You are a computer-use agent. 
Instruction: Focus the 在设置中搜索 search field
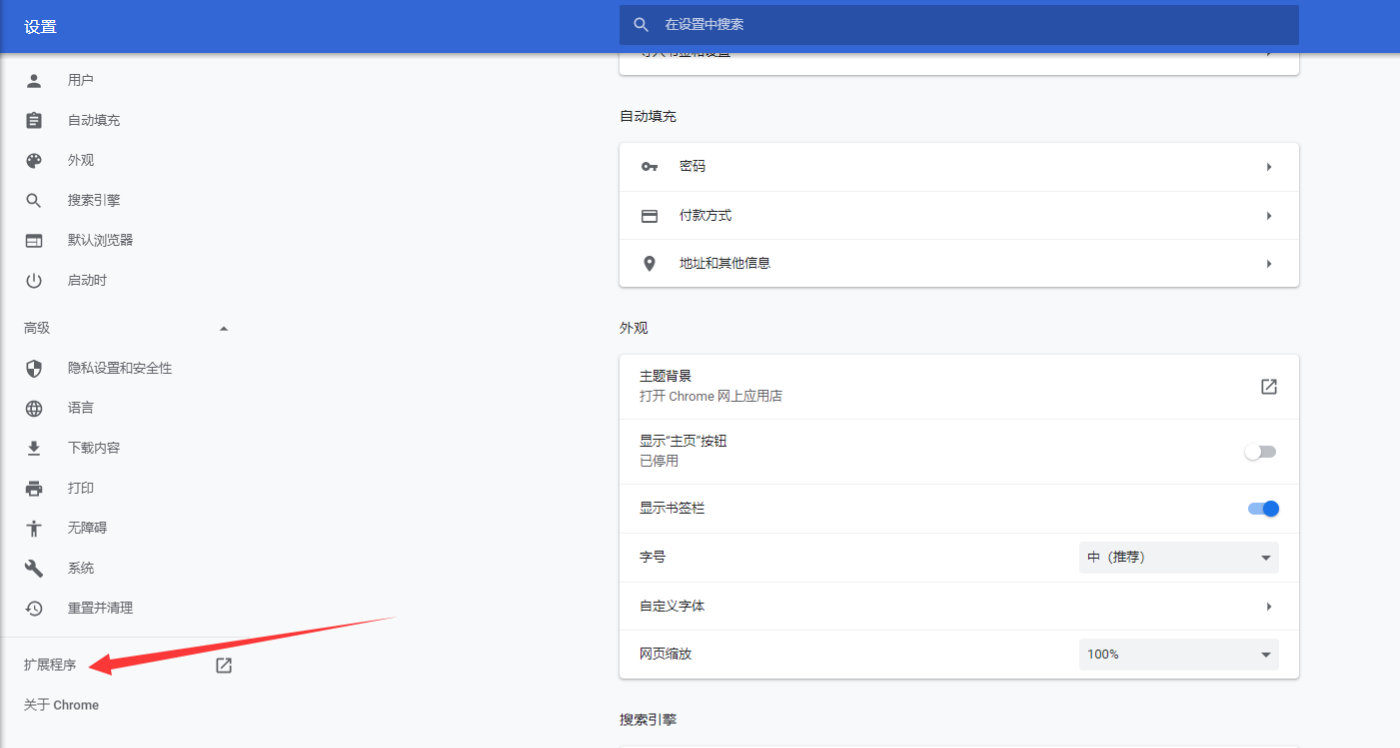959,24
